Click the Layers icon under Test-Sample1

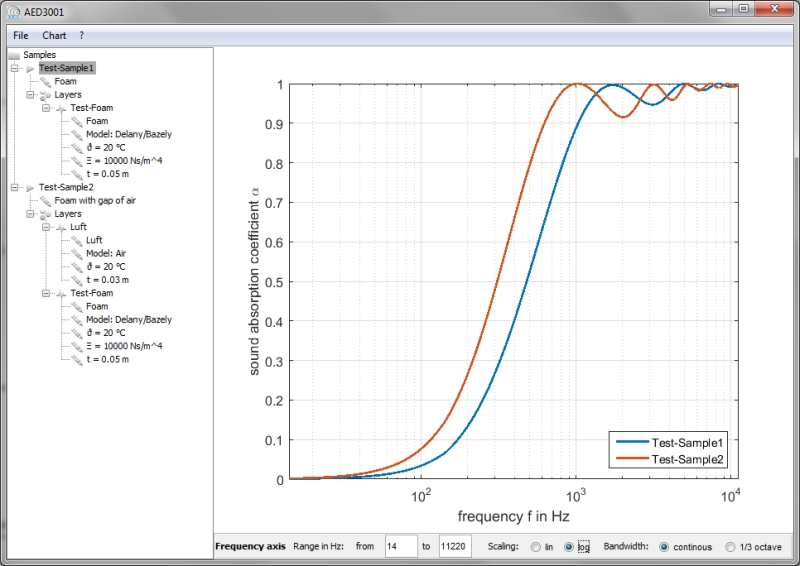point(46,95)
